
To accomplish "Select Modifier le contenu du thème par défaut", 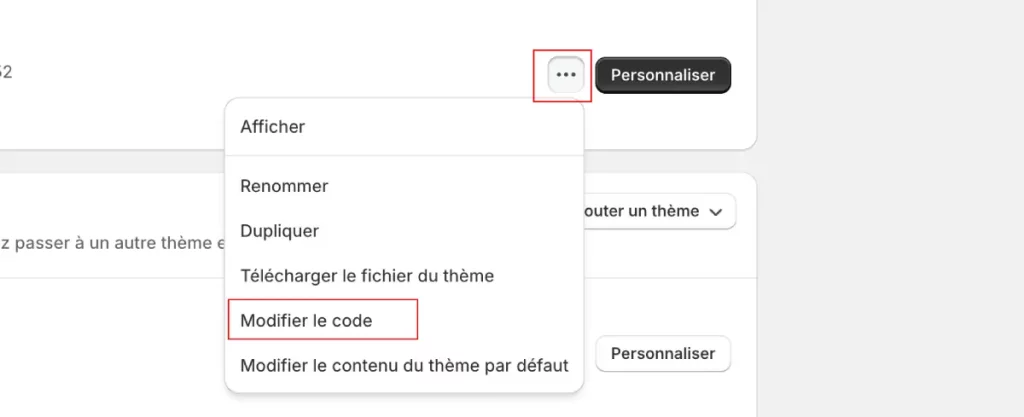I will tap(404, 365).
